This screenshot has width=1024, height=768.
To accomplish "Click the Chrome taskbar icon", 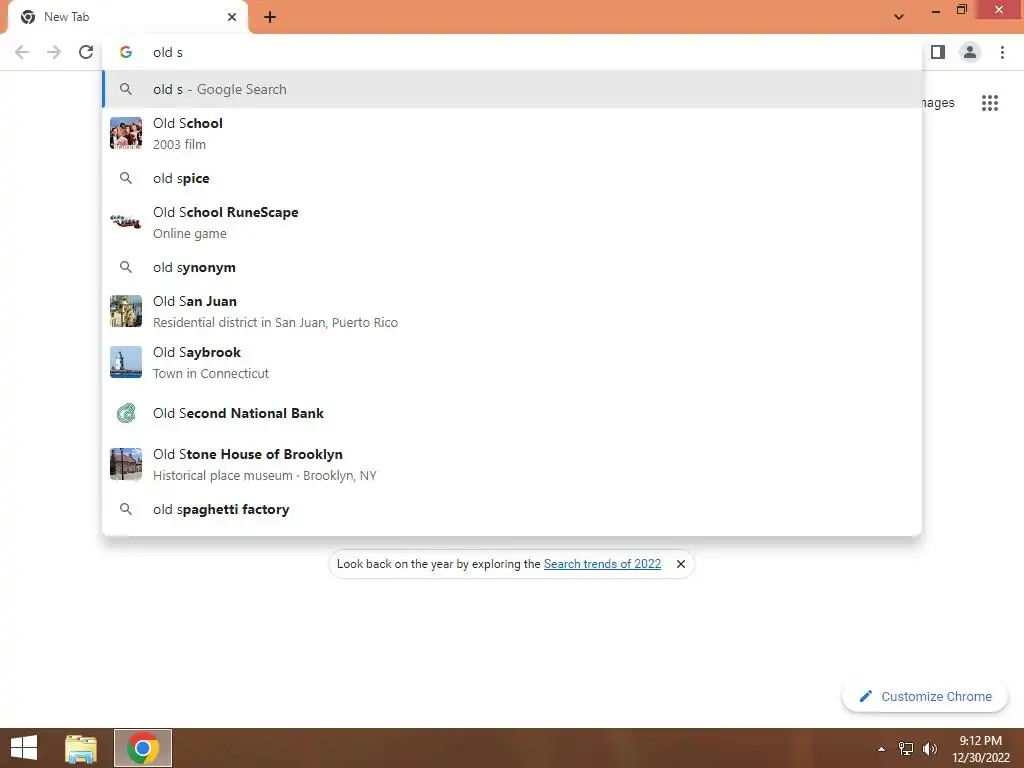I will pyautogui.click(x=143, y=748).
